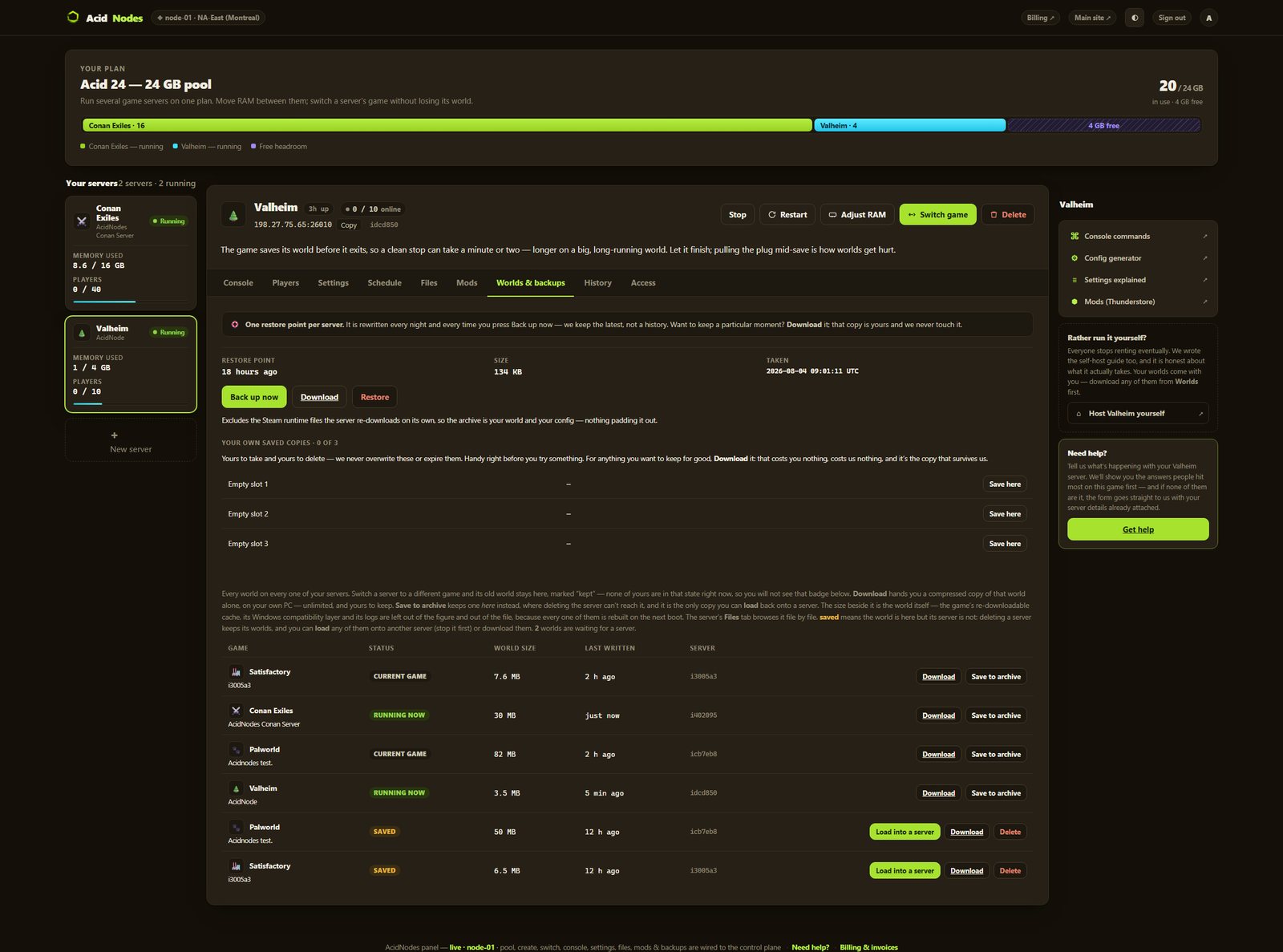Screen dimensions: 1283x952
Task: Click the Switch game button
Action: (x=938, y=215)
